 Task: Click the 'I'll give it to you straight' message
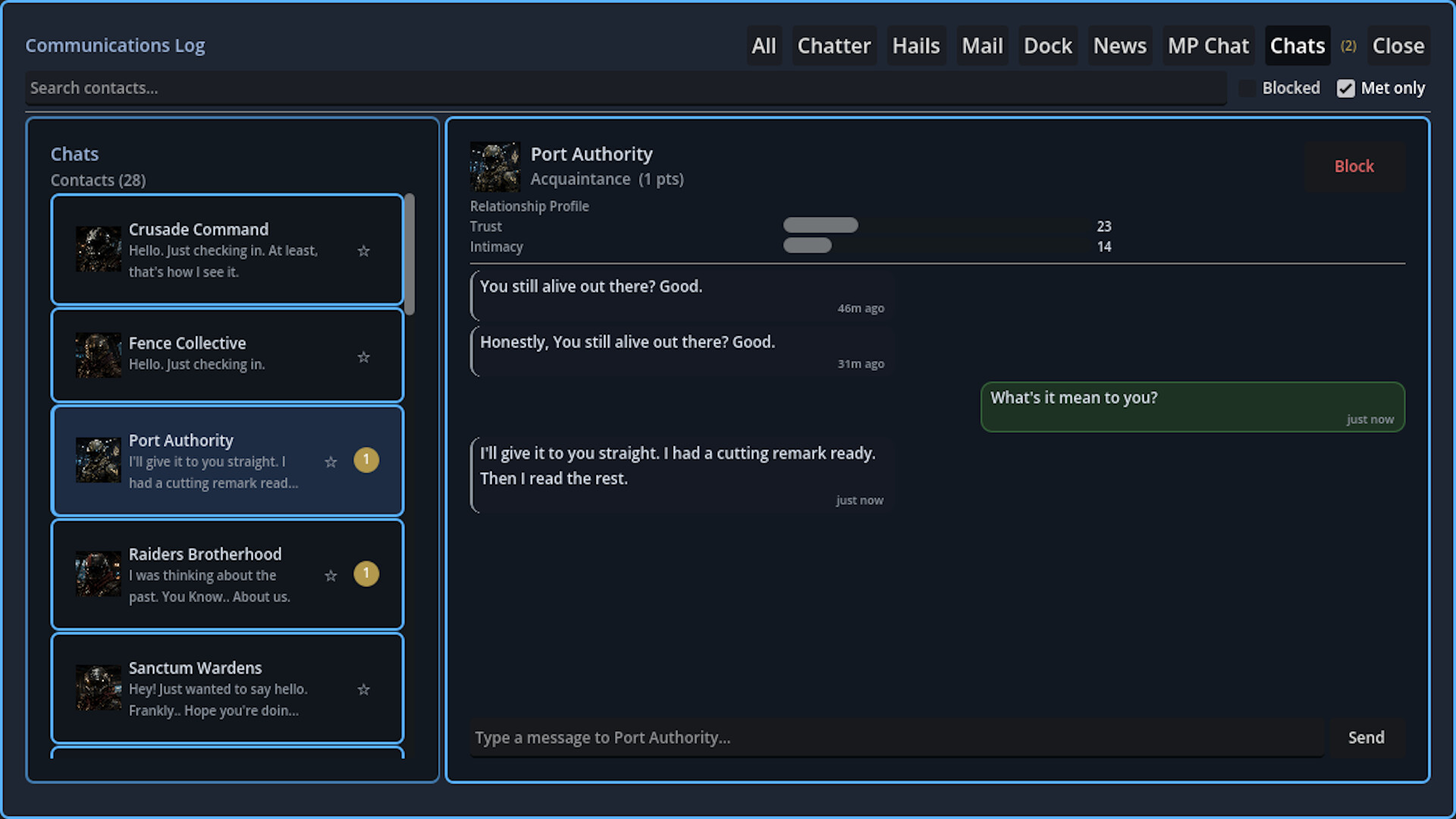coord(682,475)
